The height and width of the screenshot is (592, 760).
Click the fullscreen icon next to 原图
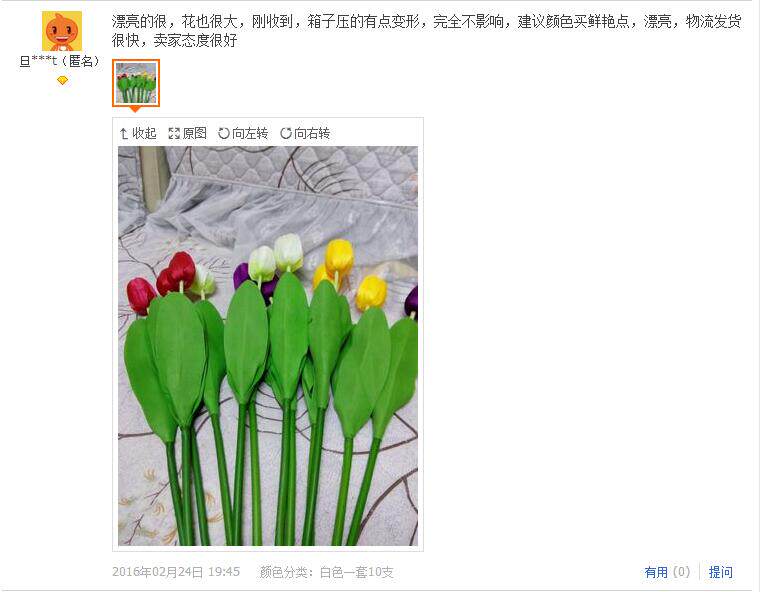174,133
